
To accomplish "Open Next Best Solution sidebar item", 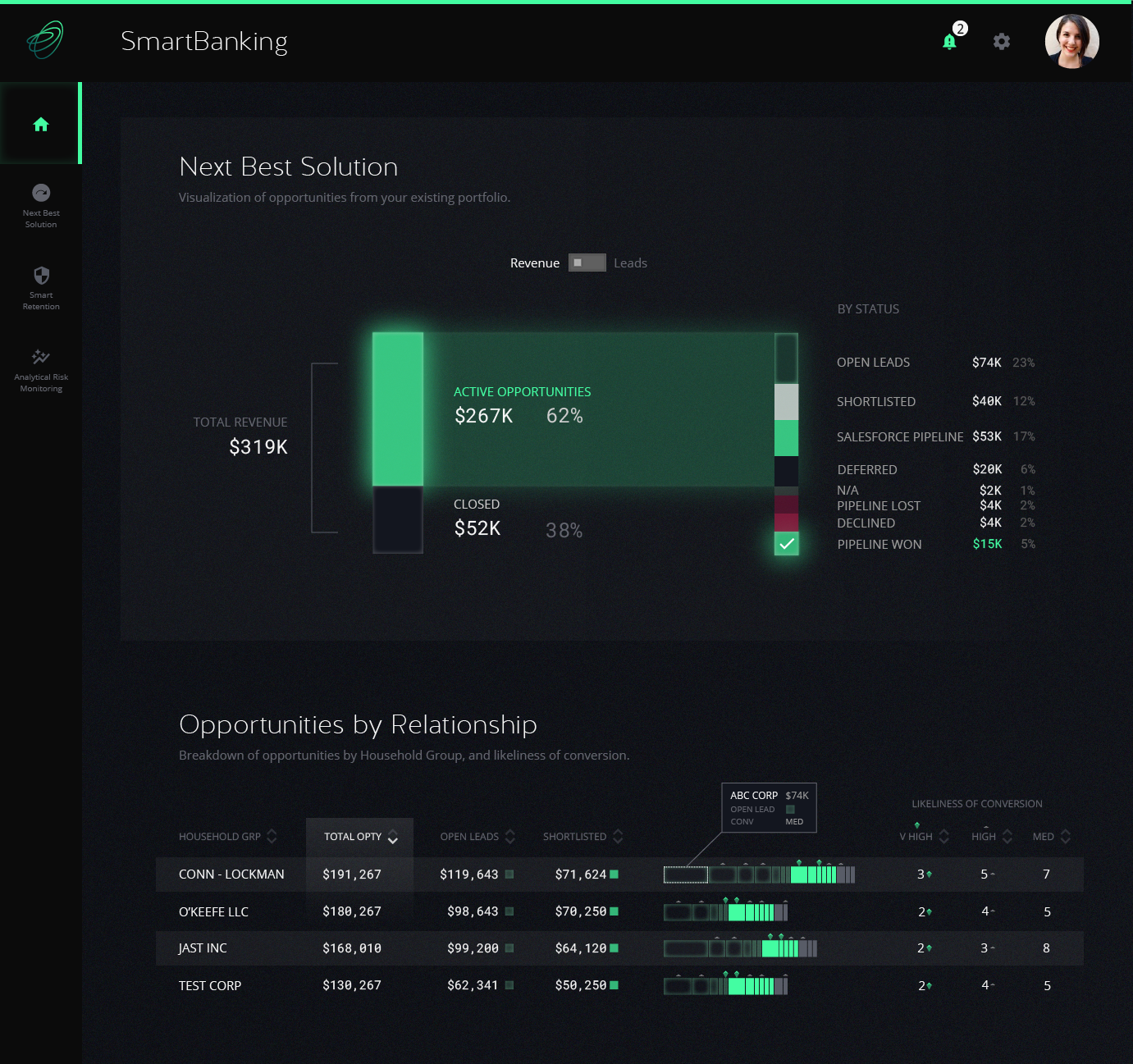I will [41, 206].
